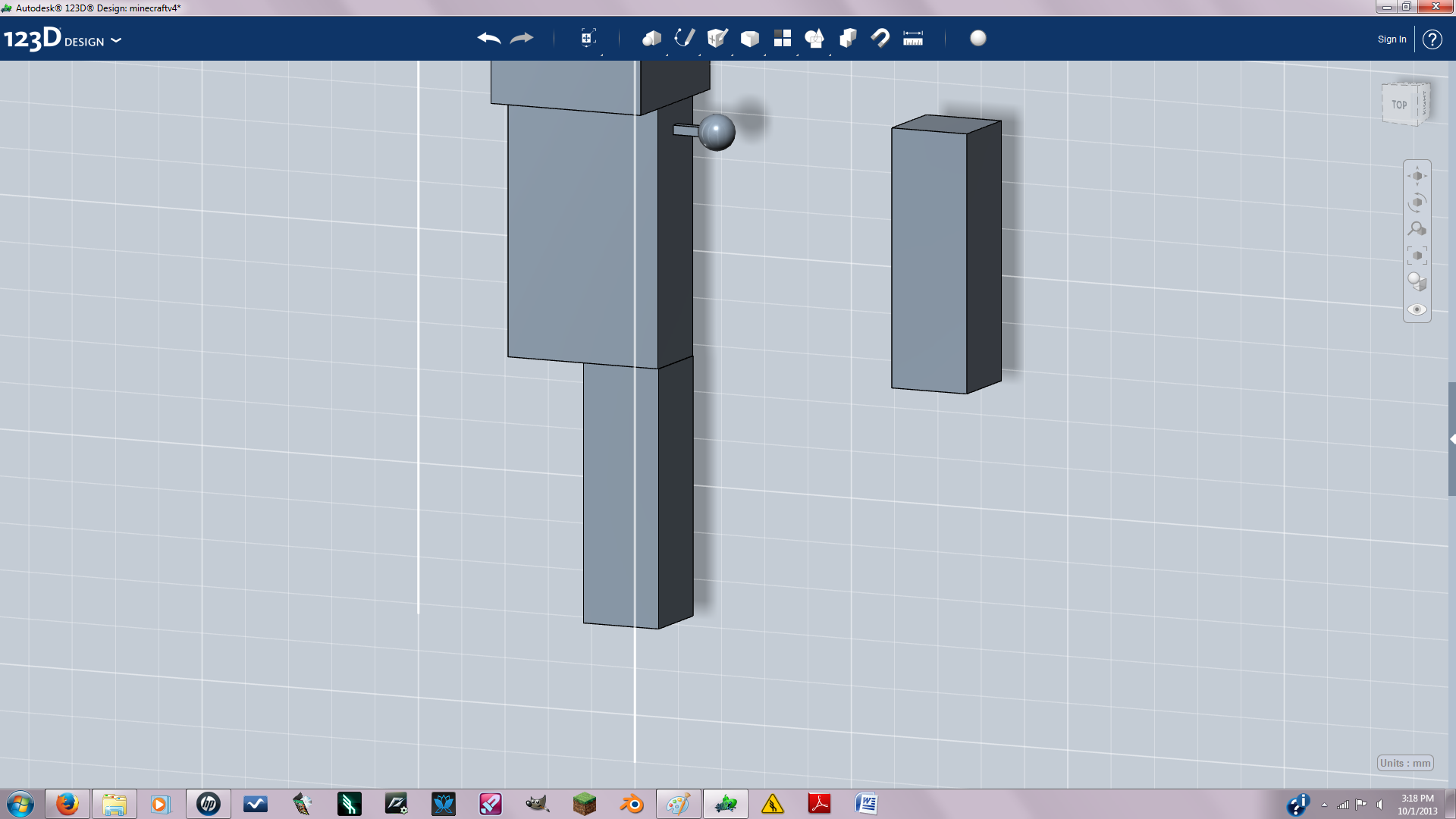Select the Zoom navigation tool

[1417, 229]
